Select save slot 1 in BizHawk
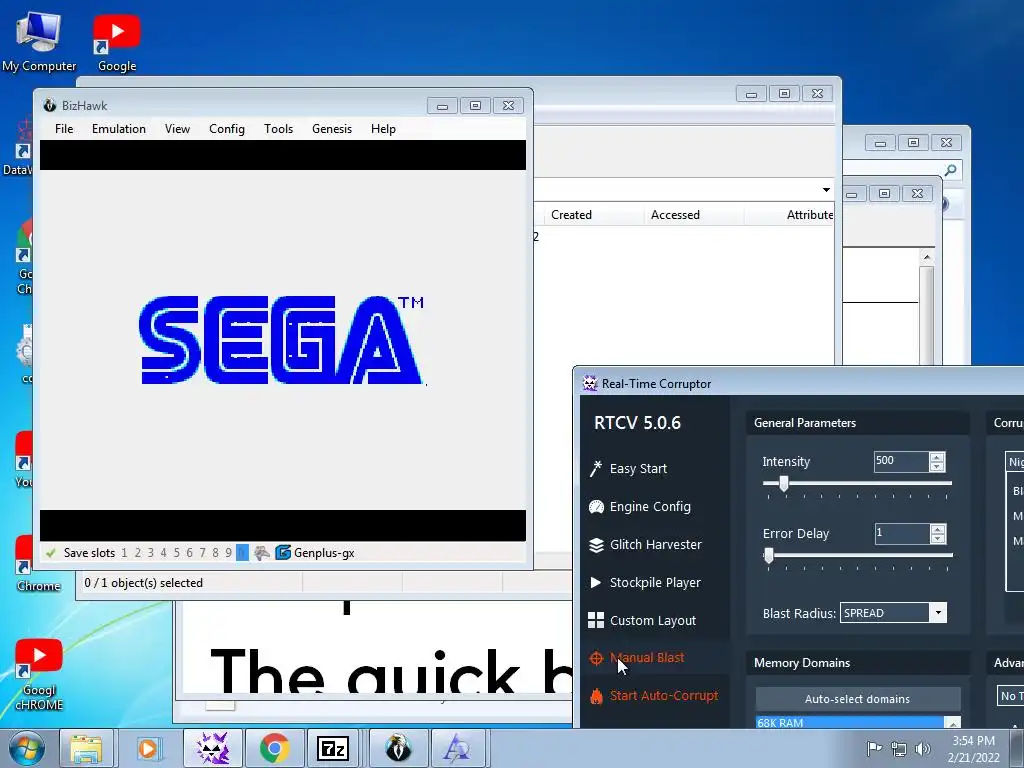The height and width of the screenshot is (768, 1024). pos(125,553)
